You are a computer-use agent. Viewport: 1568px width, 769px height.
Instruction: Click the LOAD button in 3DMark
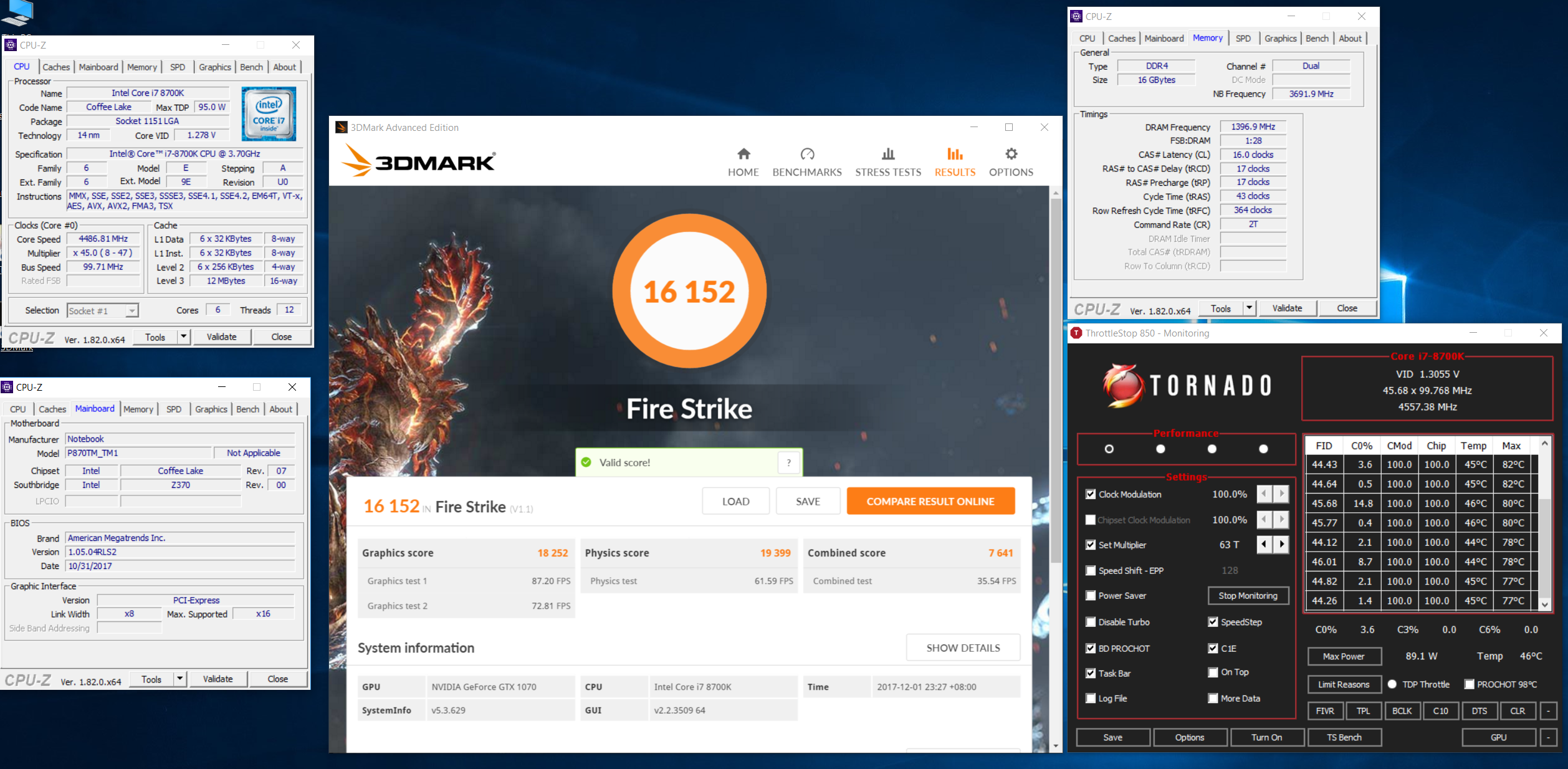(x=735, y=501)
